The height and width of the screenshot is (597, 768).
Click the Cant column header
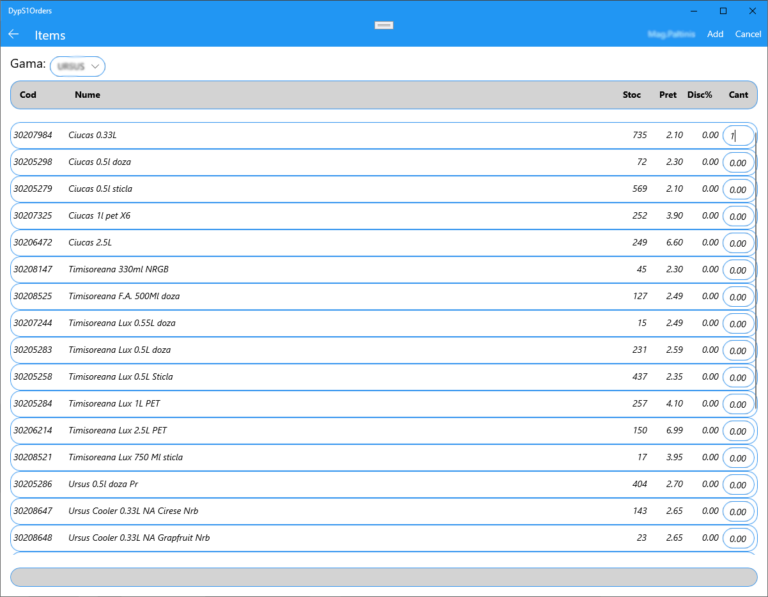738,95
